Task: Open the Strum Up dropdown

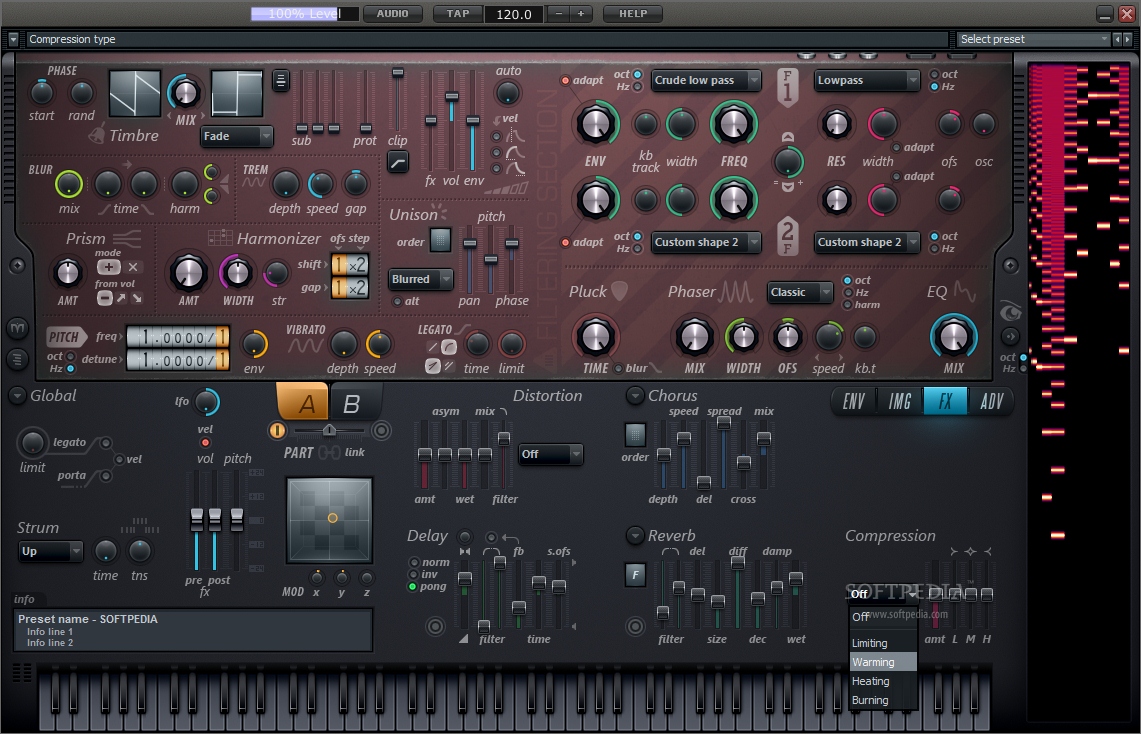Action: pyautogui.click(x=51, y=551)
